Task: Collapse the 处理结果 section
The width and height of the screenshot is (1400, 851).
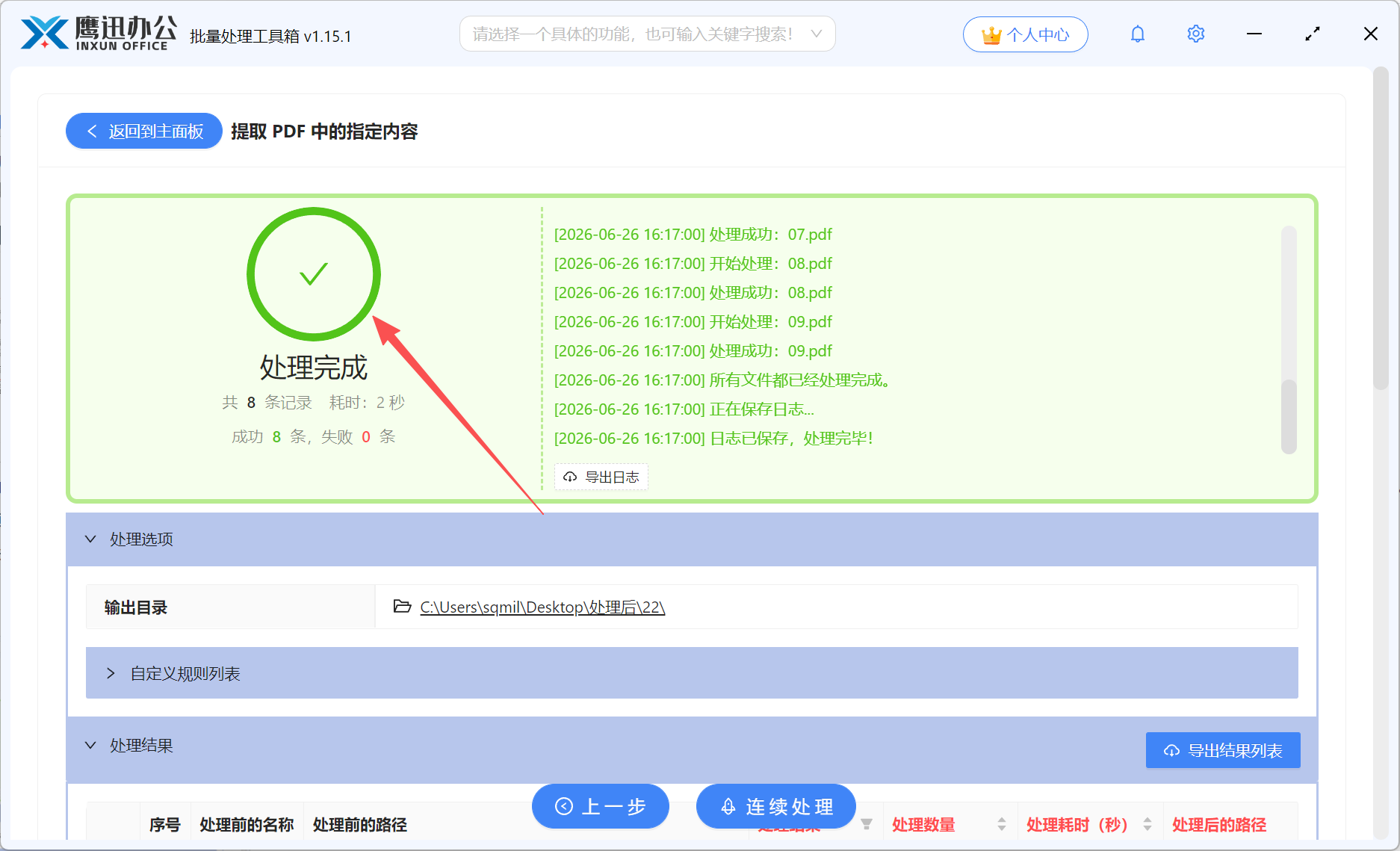Action: point(90,745)
